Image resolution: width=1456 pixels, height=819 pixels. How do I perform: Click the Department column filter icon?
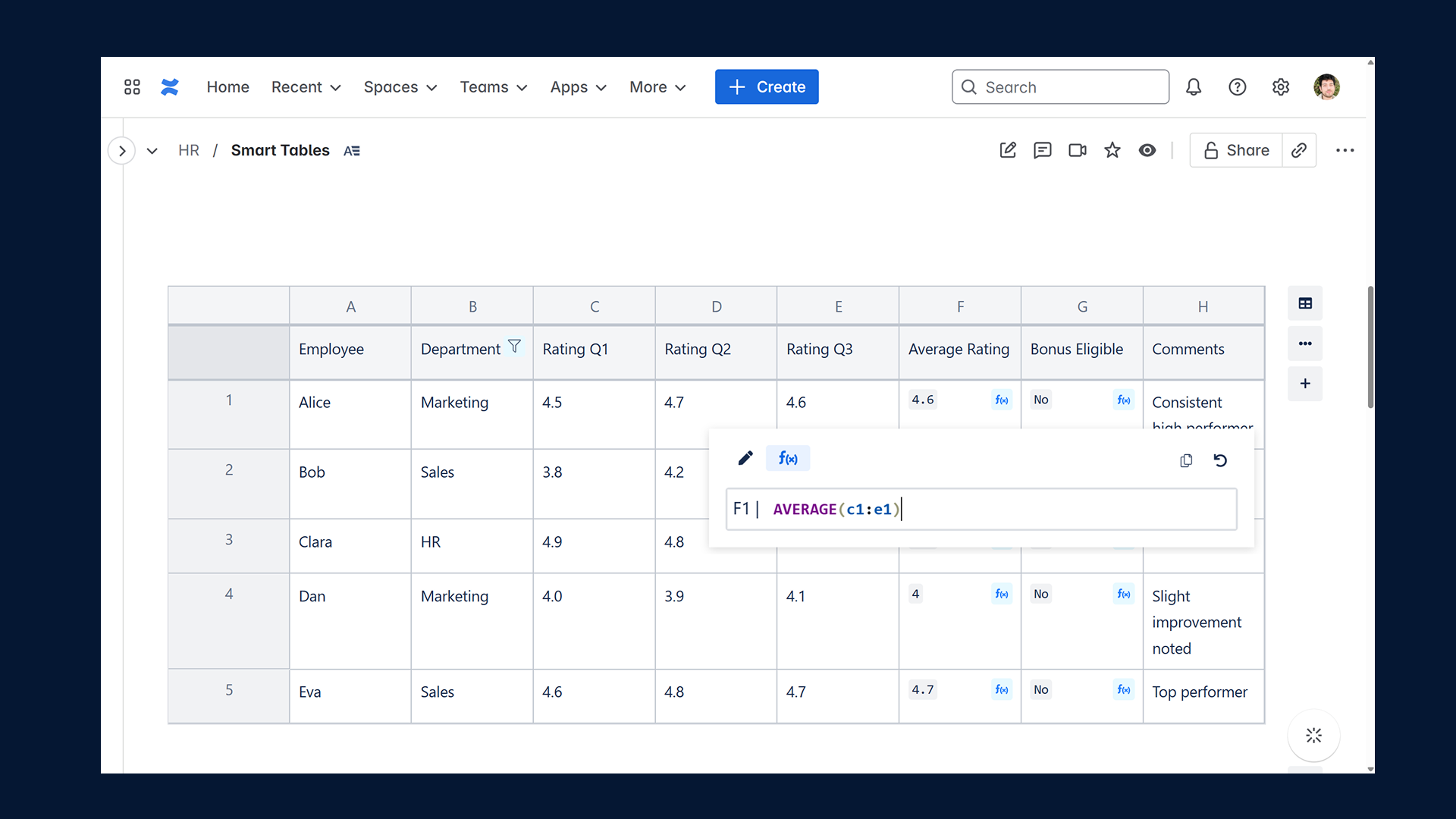pos(514,347)
